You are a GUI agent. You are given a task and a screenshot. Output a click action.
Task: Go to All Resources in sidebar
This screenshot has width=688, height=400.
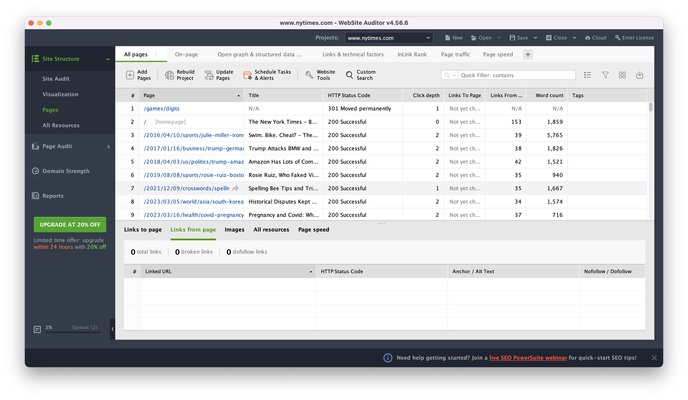pyautogui.click(x=61, y=125)
